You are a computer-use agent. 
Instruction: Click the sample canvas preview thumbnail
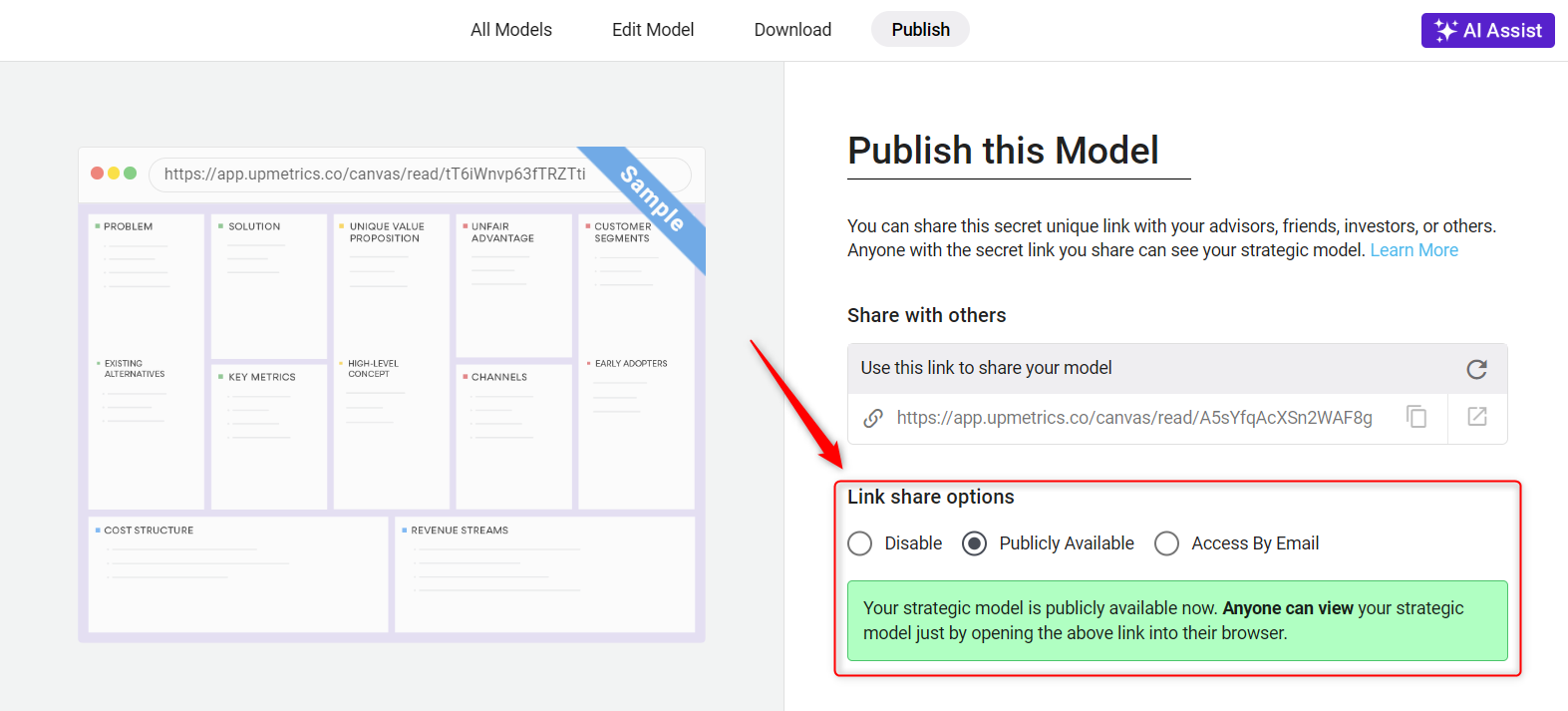pos(392,395)
